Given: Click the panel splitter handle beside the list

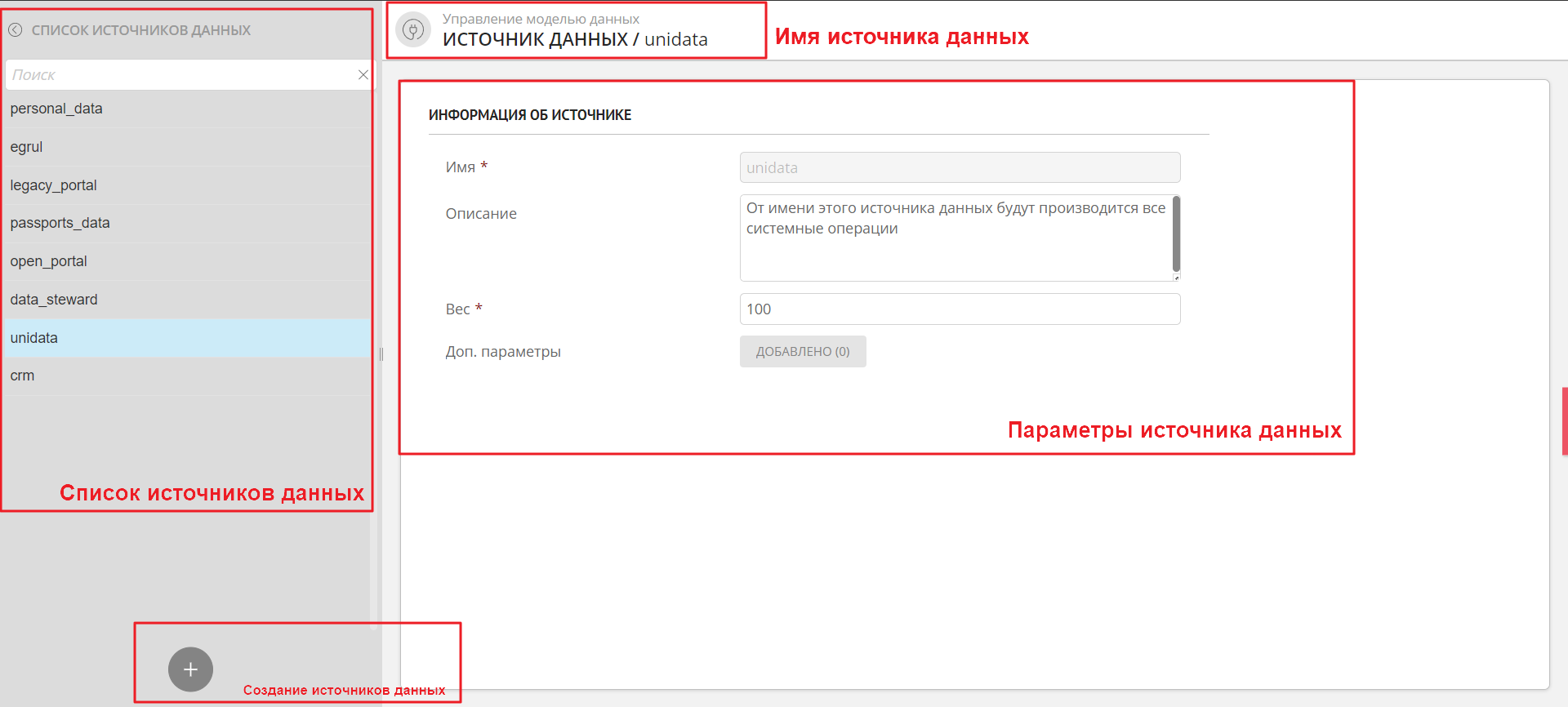Looking at the screenshot, I should pos(381,354).
